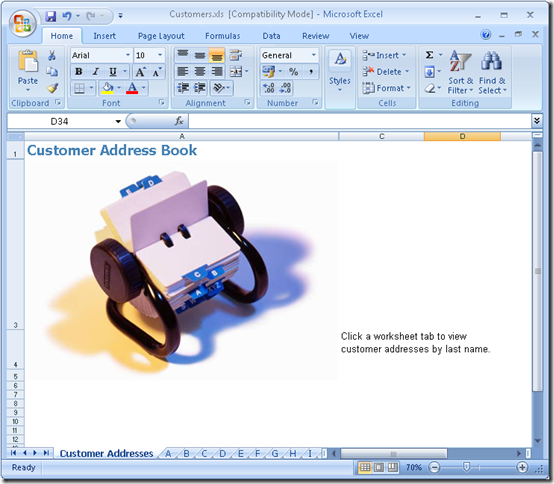This screenshot has width=554, height=484.
Task: Increase Decimal places
Action: [269, 88]
